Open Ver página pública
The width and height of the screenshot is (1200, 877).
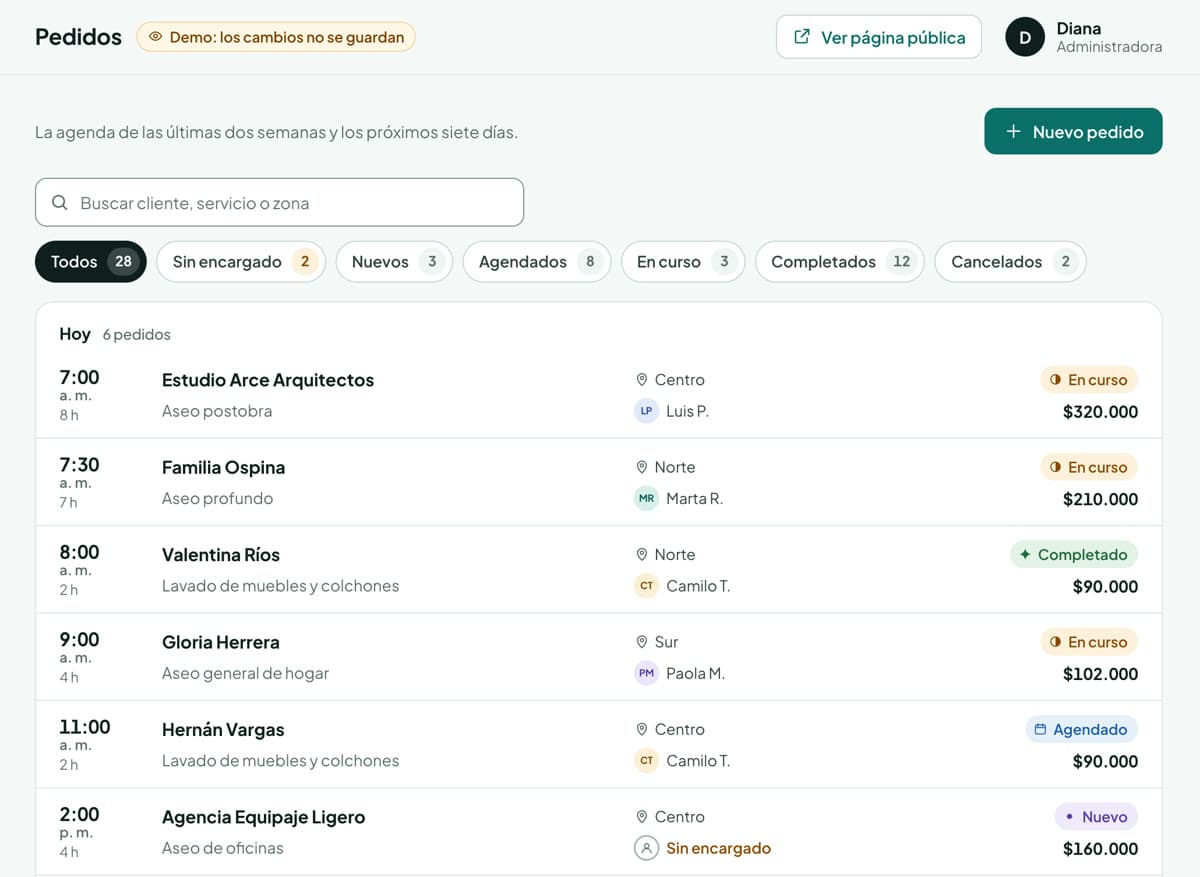(x=879, y=37)
